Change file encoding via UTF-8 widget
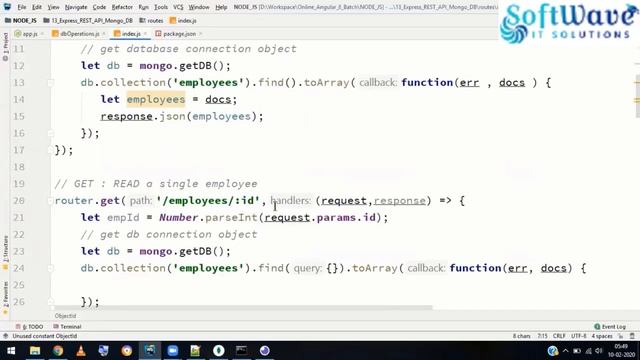This screenshot has width=640, height=360. click(x=579, y=336)
